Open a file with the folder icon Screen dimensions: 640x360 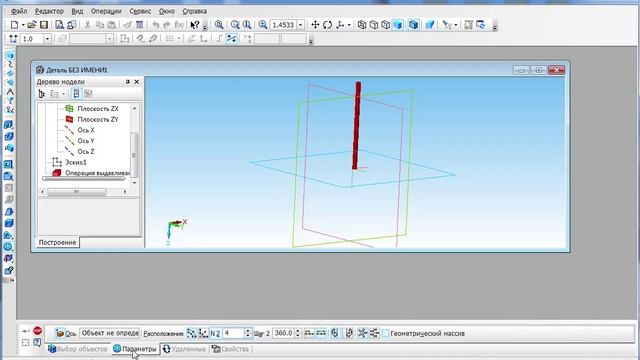tap(31, 25)
